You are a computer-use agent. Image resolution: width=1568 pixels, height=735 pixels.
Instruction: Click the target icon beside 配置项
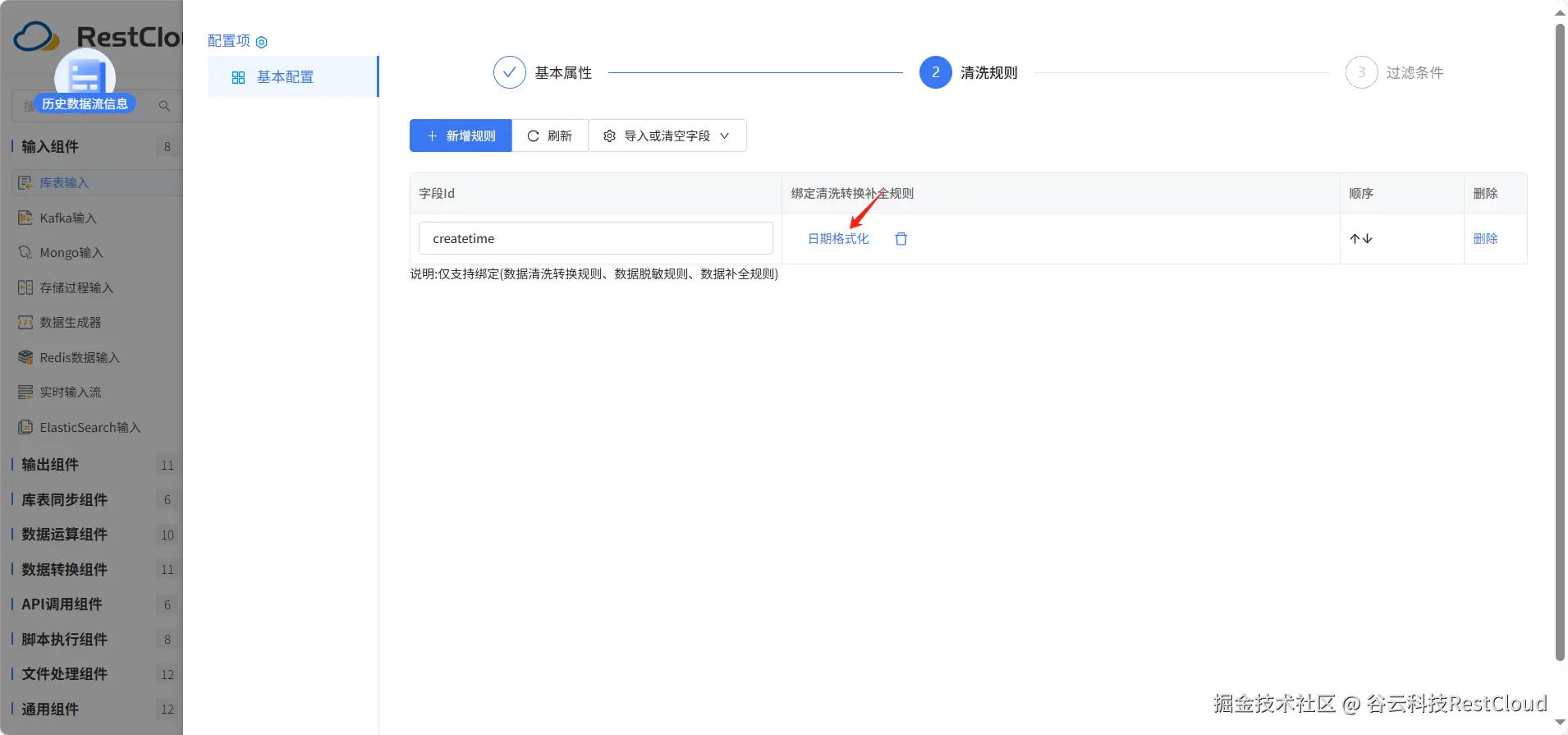pos(262,42)
